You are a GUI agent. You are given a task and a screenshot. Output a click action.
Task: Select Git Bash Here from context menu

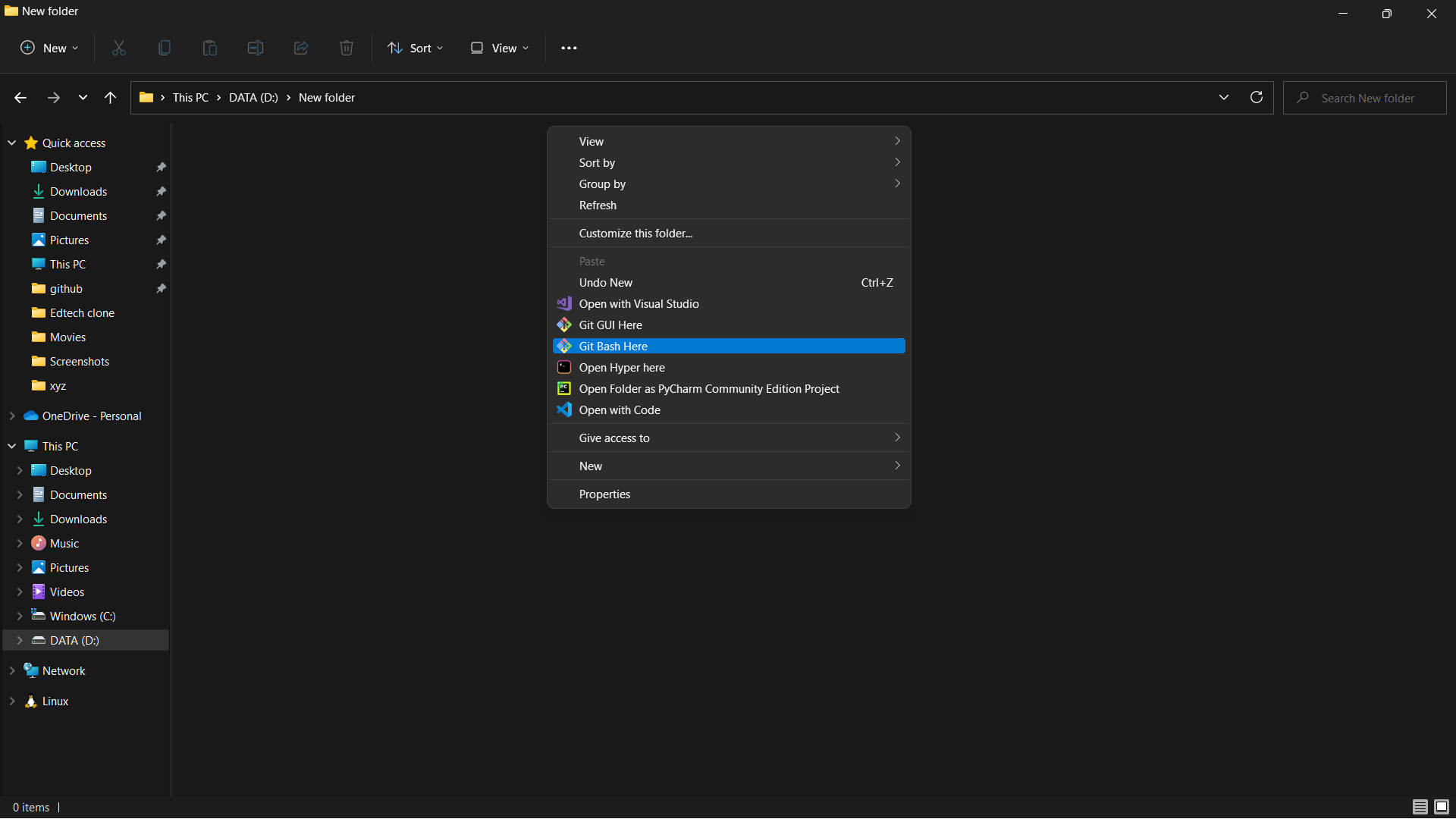tap(613, 346)
